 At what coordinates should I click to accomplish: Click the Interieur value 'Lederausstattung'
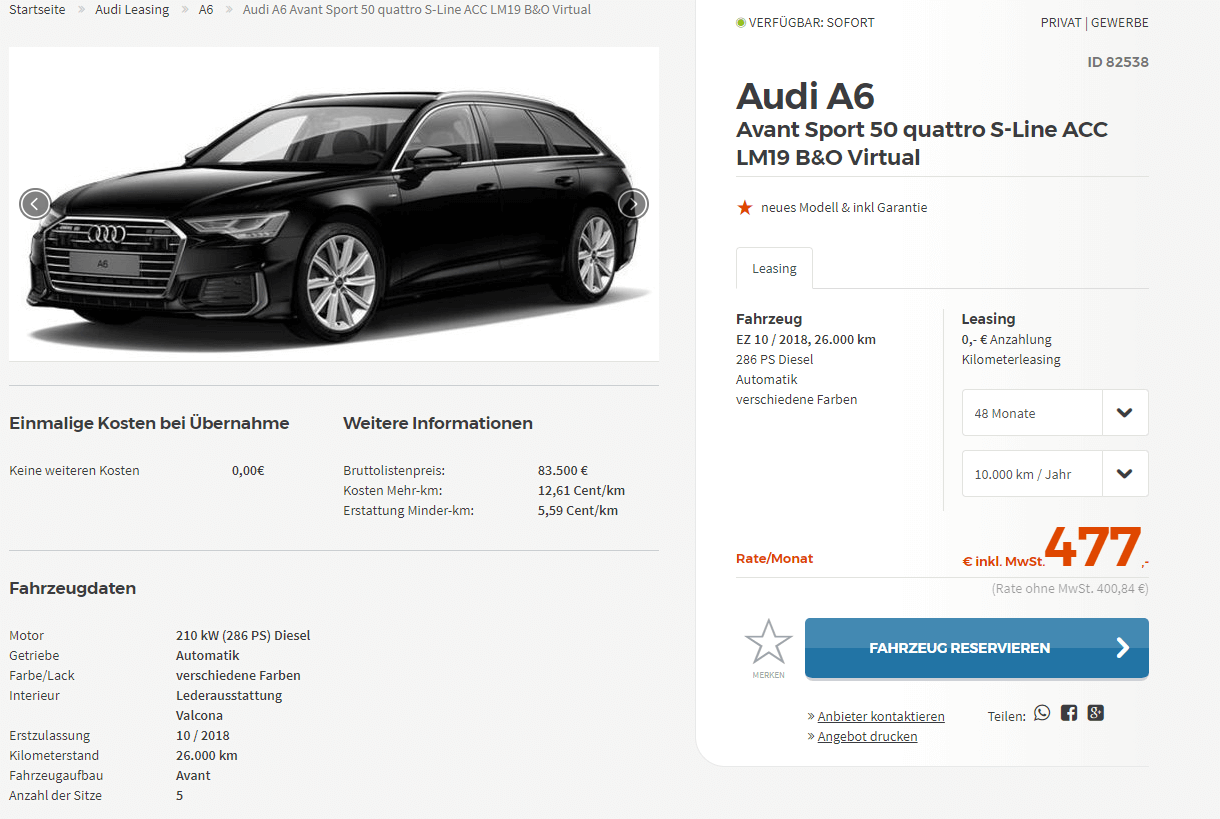[x=229, y=695]
